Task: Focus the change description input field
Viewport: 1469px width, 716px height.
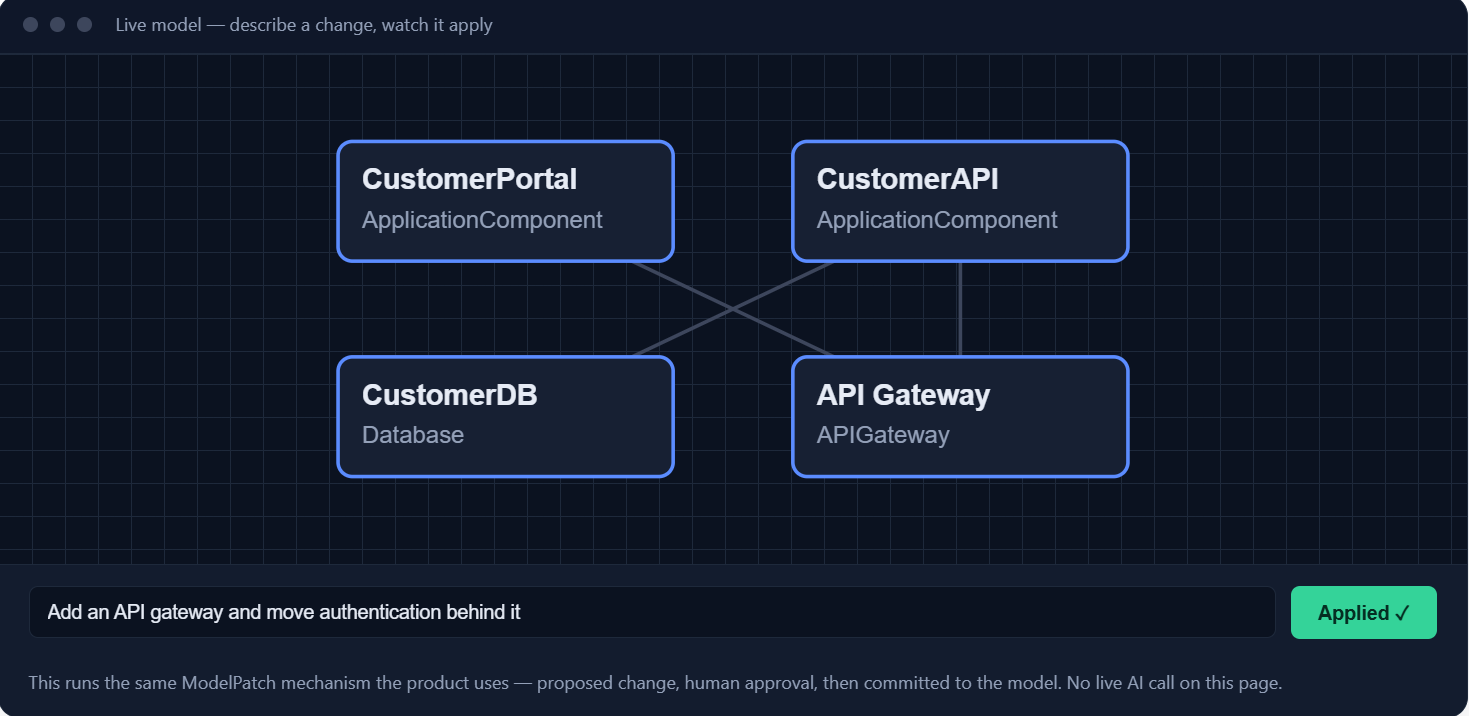Action: [652, 612]
